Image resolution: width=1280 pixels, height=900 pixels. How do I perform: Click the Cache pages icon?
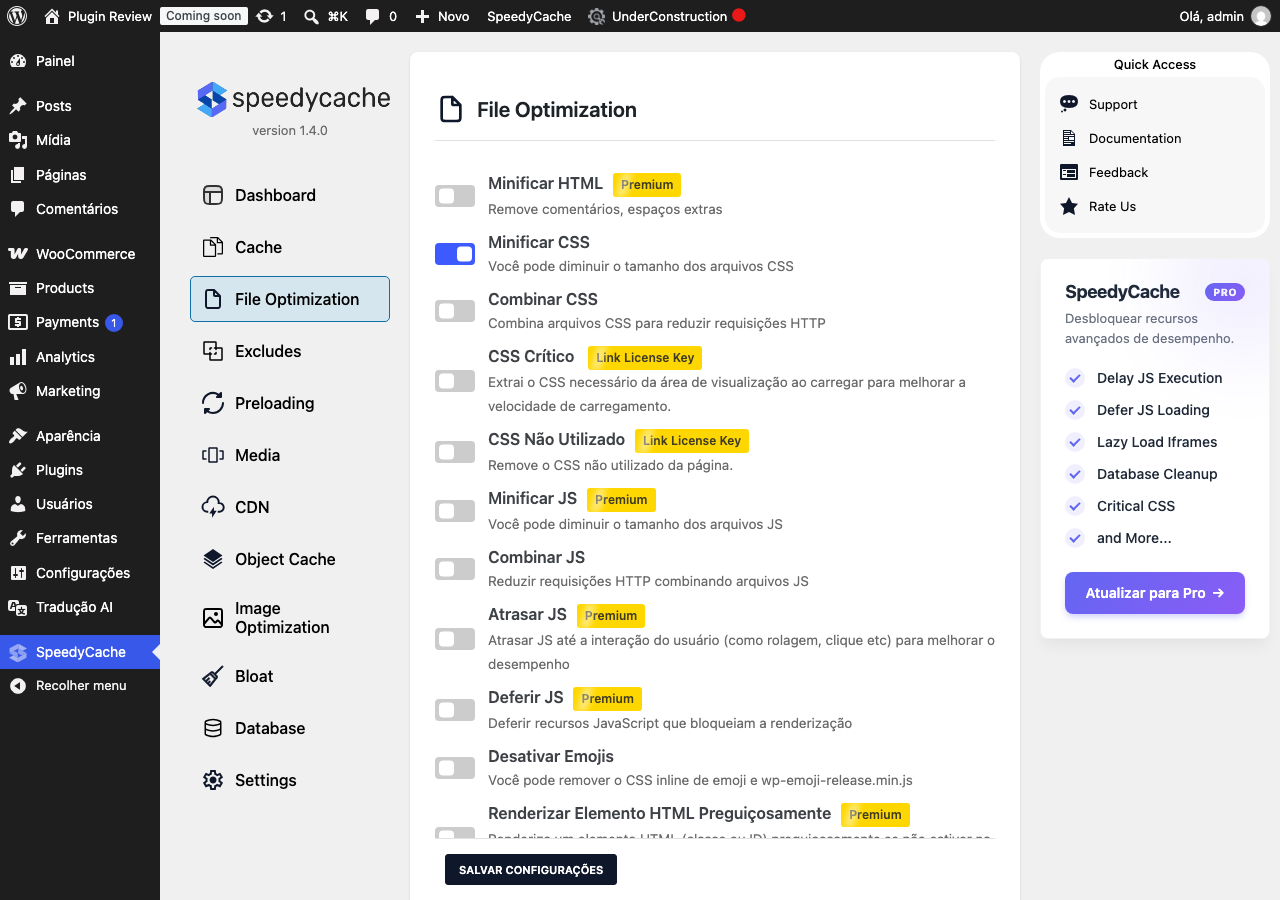213,247
